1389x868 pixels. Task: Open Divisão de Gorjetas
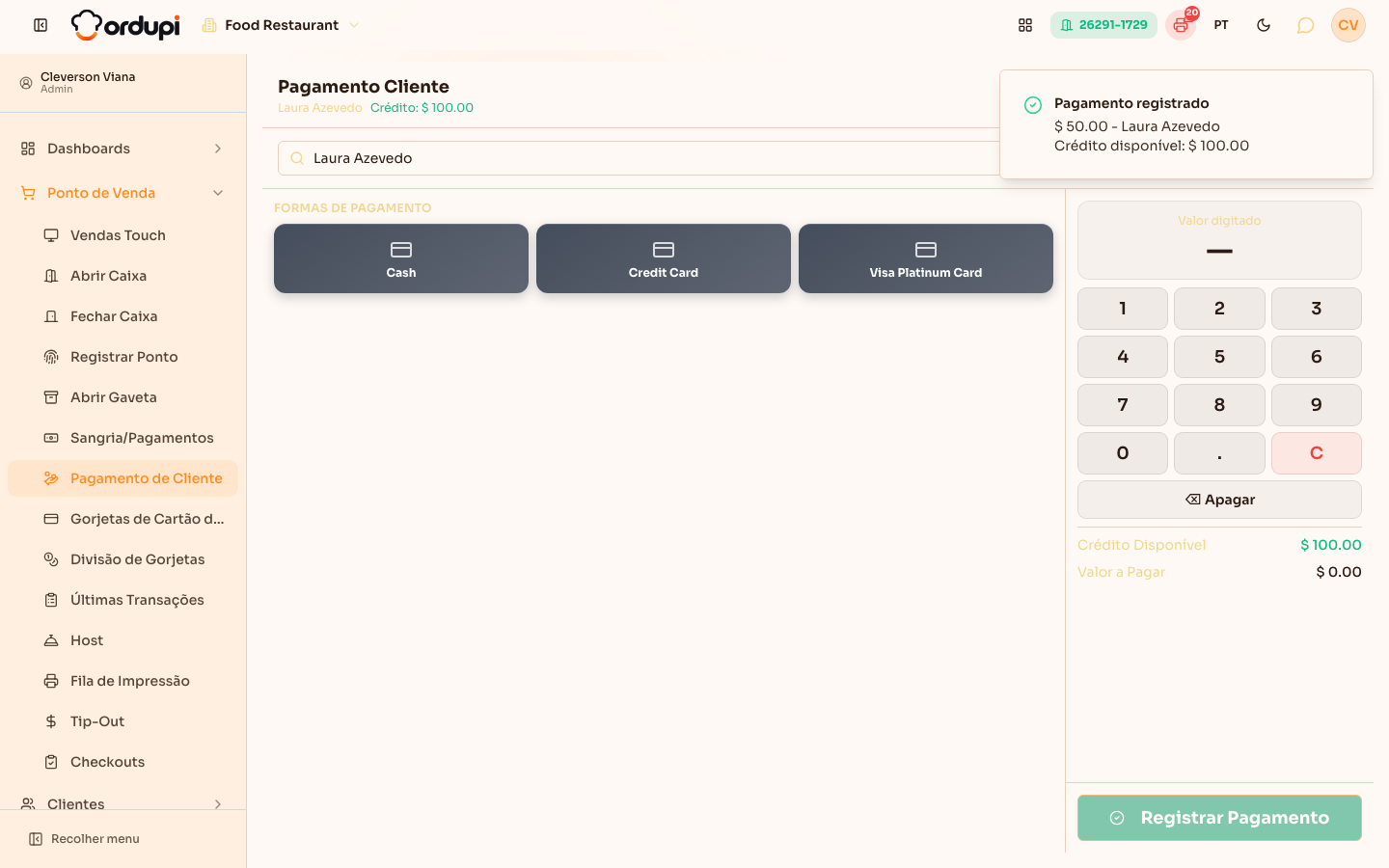(x=123, y=559)
